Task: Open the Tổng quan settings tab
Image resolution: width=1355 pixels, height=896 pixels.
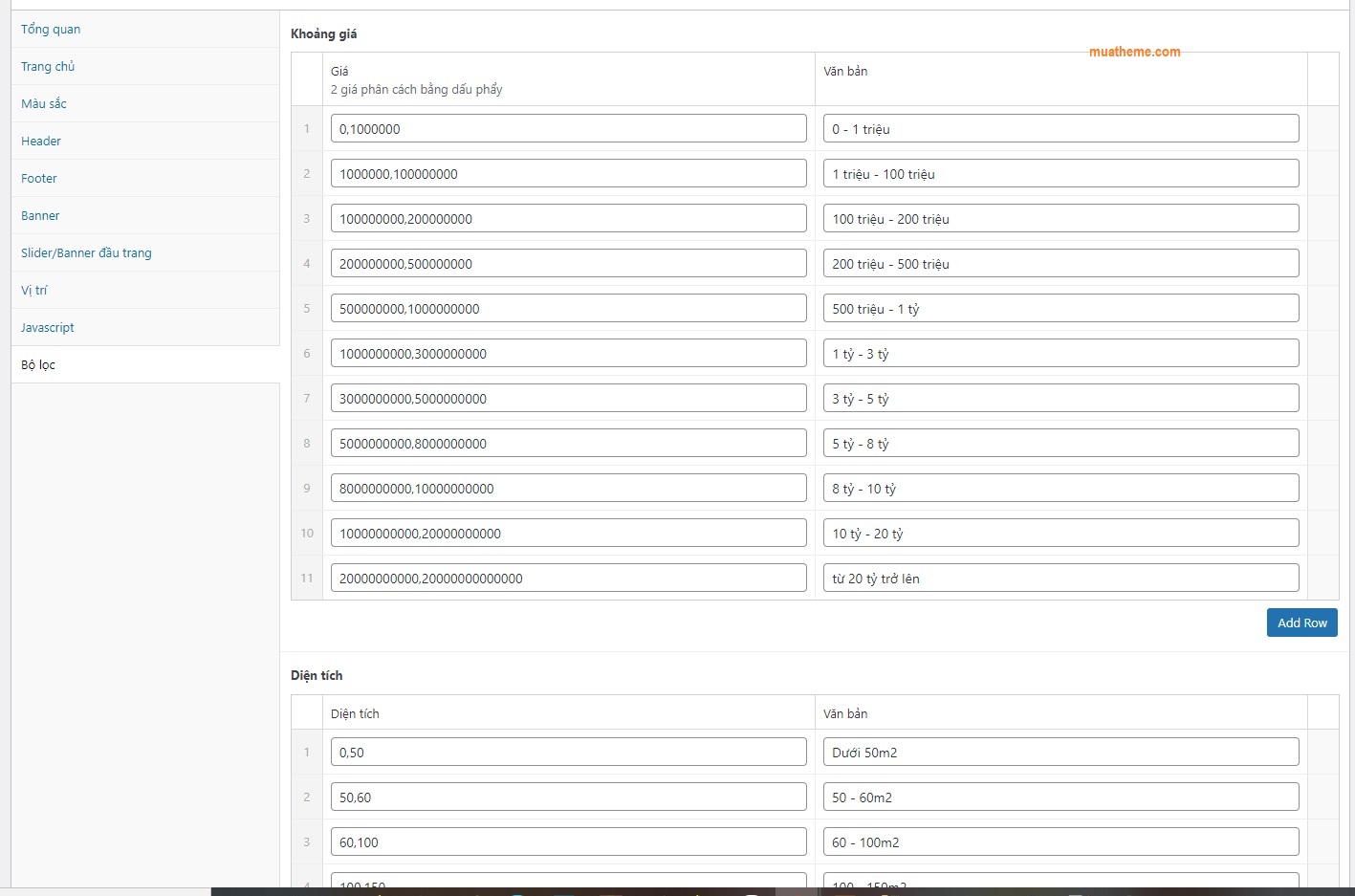Action: [51, 30]
